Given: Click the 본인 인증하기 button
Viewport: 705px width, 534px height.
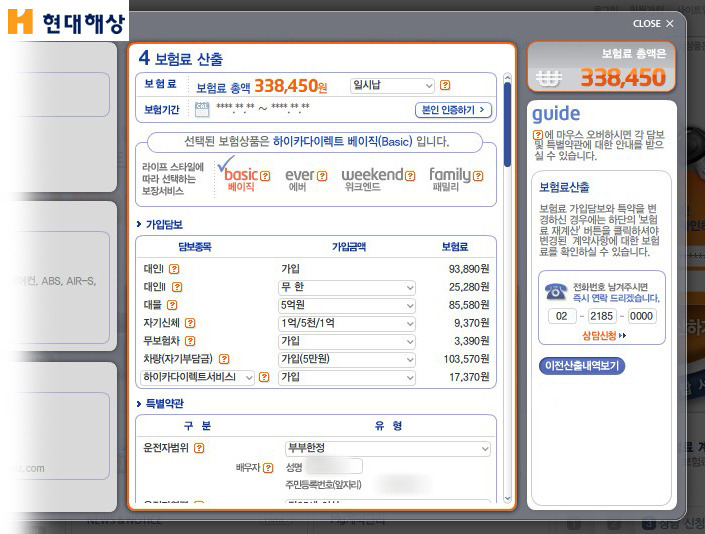Looking at the screenshot, I should tap(453, 110).
